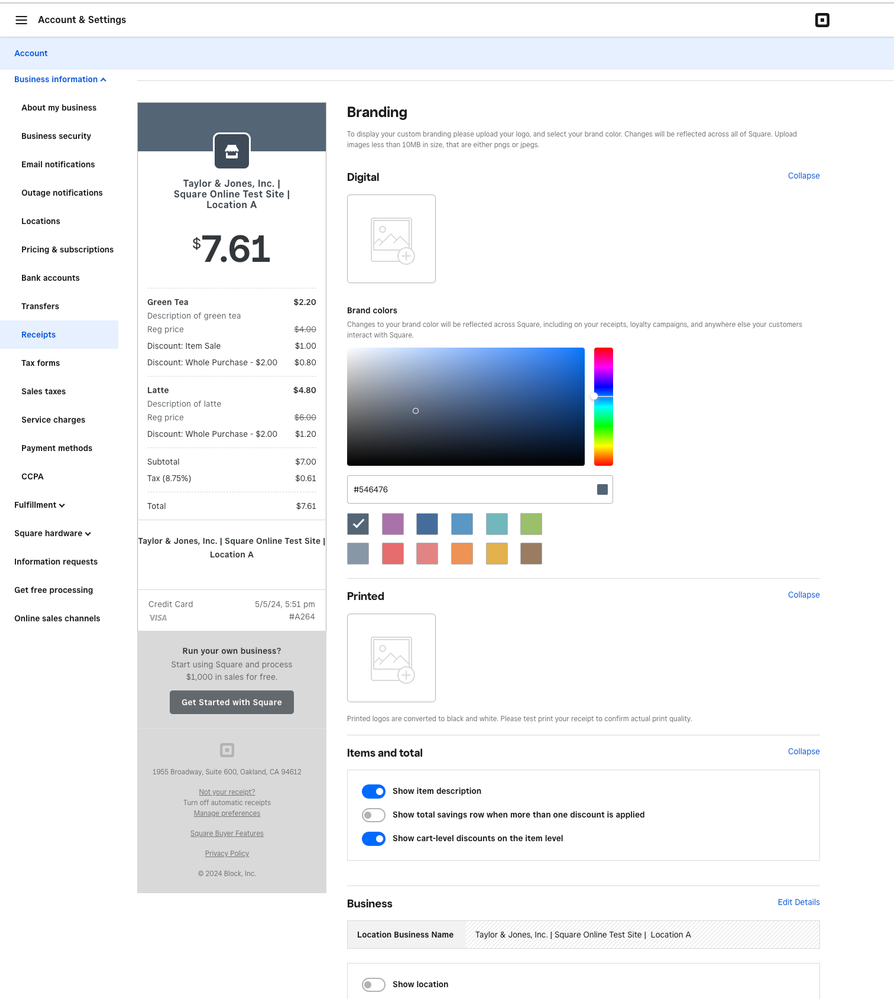This screenshot has width=894, height=999.
Task: Click the Square logo in the top bar
Action: pos(822,19)
